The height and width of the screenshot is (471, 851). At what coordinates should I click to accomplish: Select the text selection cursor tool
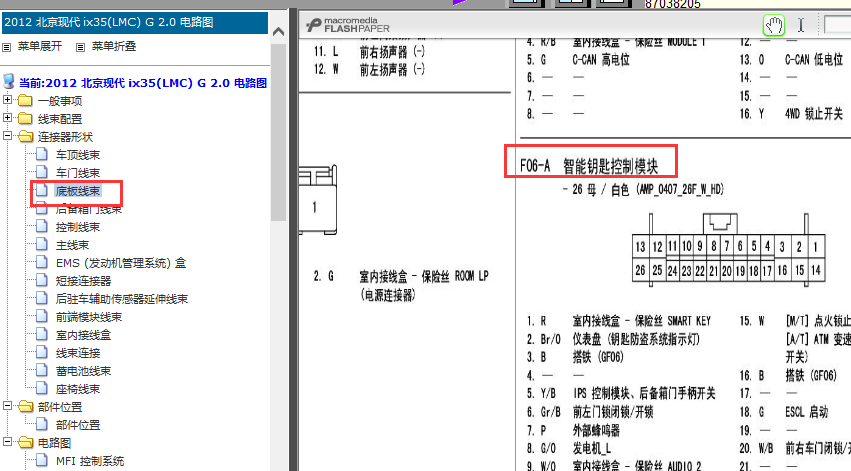click(x=801, y=25)
